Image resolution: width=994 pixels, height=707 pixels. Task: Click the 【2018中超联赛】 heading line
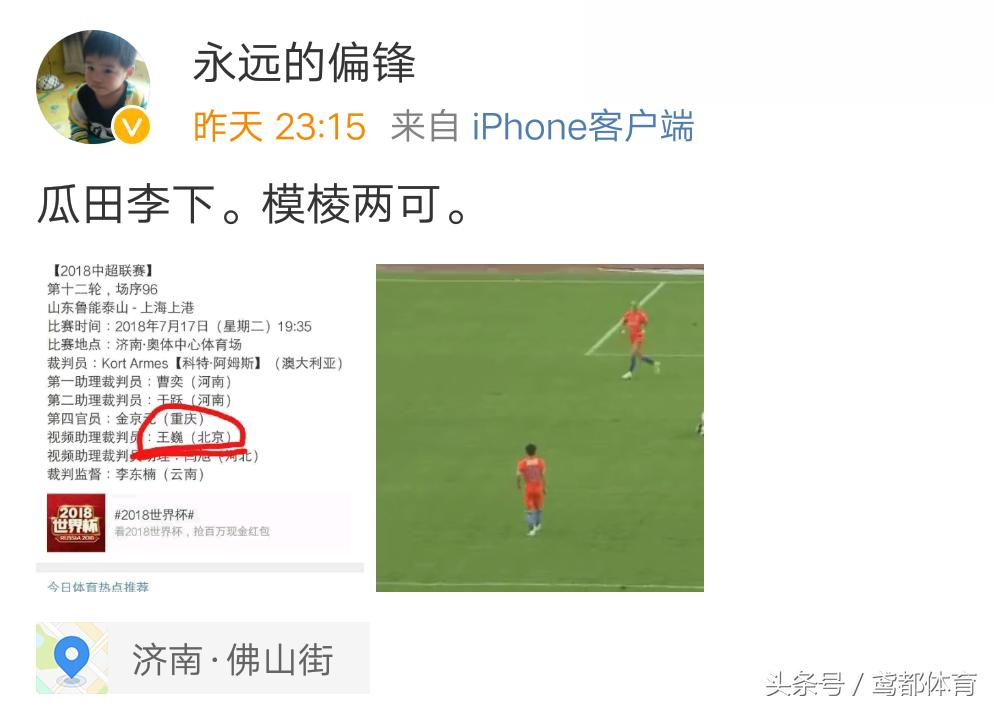point(100,271)
